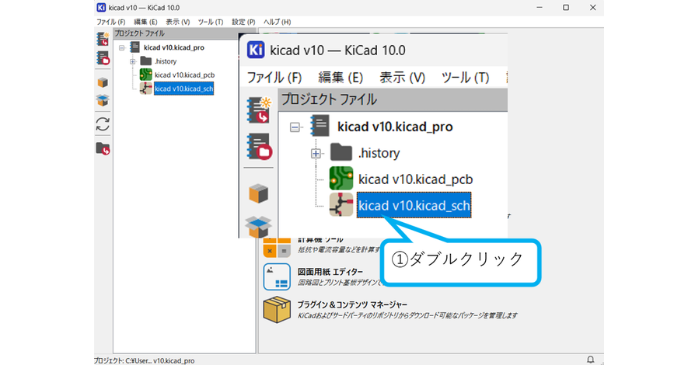The height and width of the screenshot is (365, 698).
Task: Open 表示 (V) in the enlarged inset menu bar
Action: click(x=402, y=78)
